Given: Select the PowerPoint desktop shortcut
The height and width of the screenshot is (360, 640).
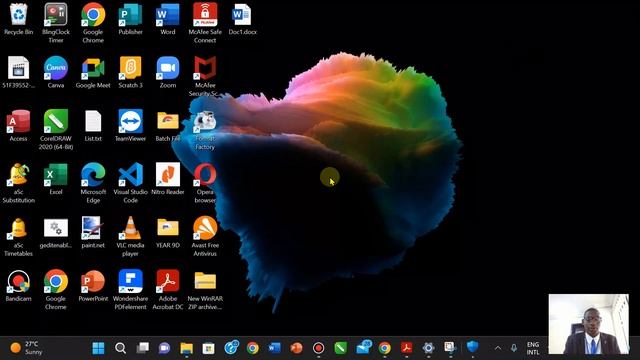Looking at the screenshot, I should [93, 286].
